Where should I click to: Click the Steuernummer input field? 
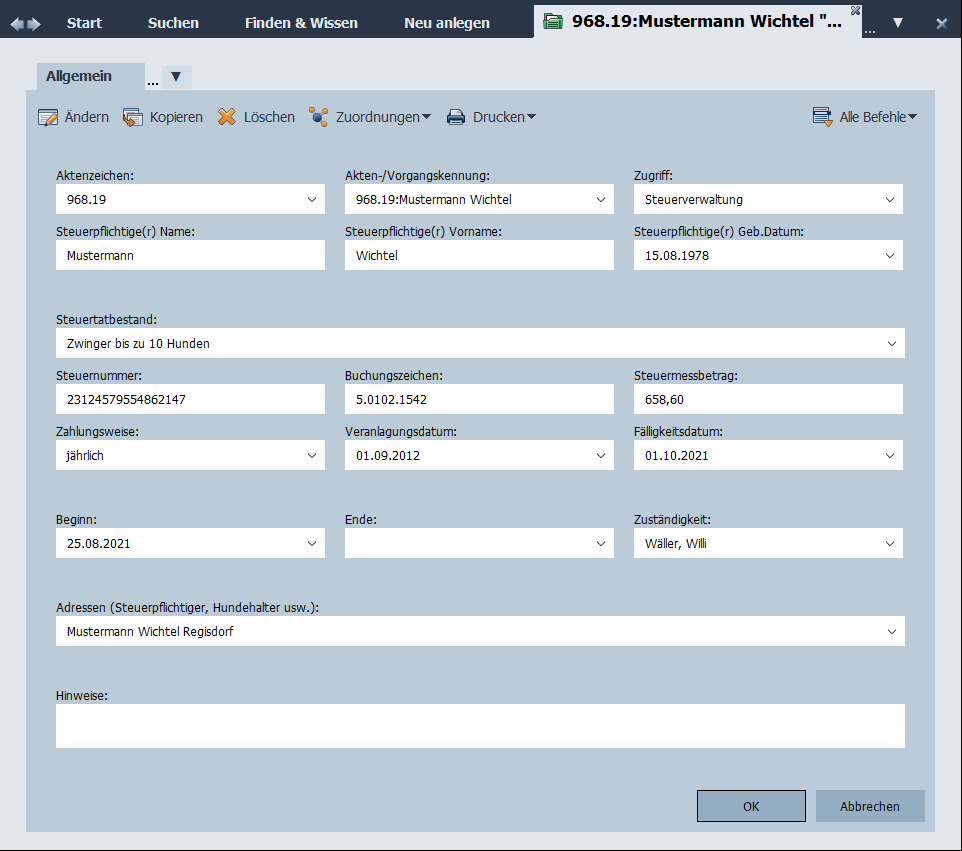pyautogui.click(x=190, y=399)
